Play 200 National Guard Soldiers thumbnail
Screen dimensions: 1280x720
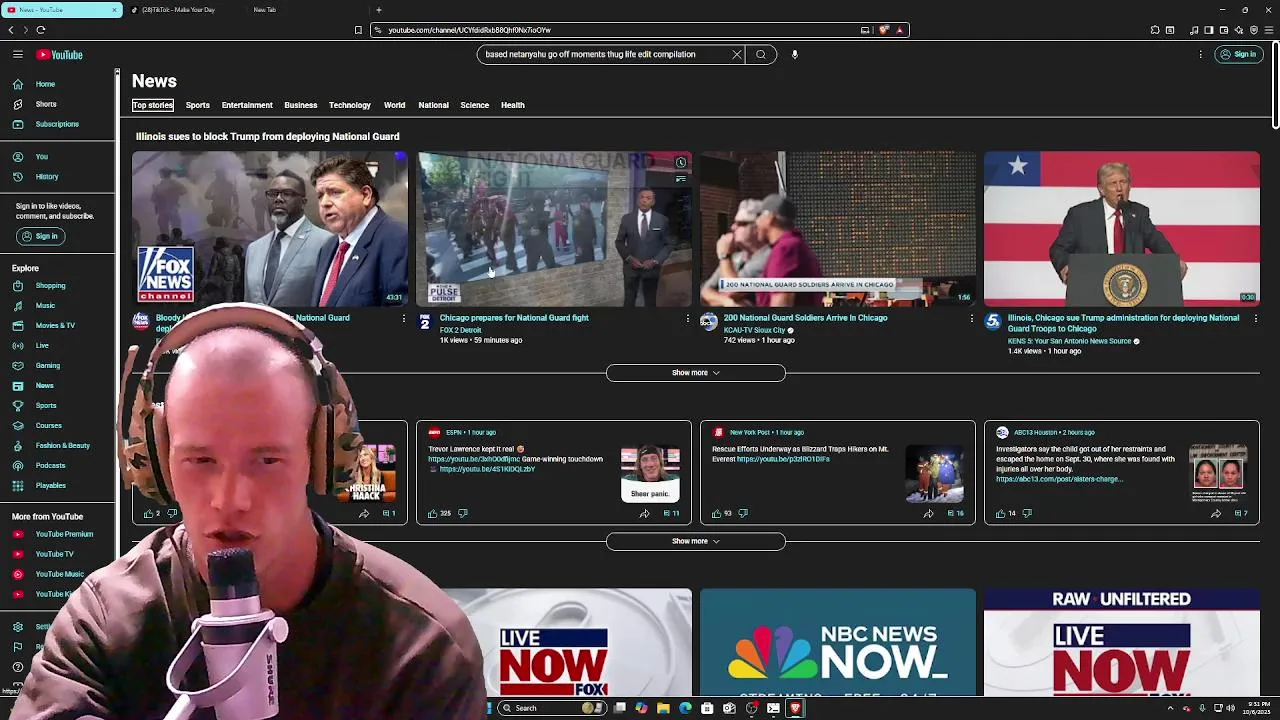(838, 228)
